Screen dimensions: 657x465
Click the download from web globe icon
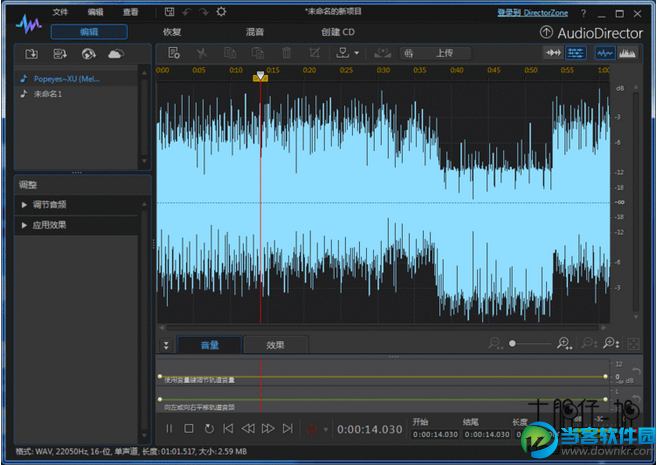point(88,53)
